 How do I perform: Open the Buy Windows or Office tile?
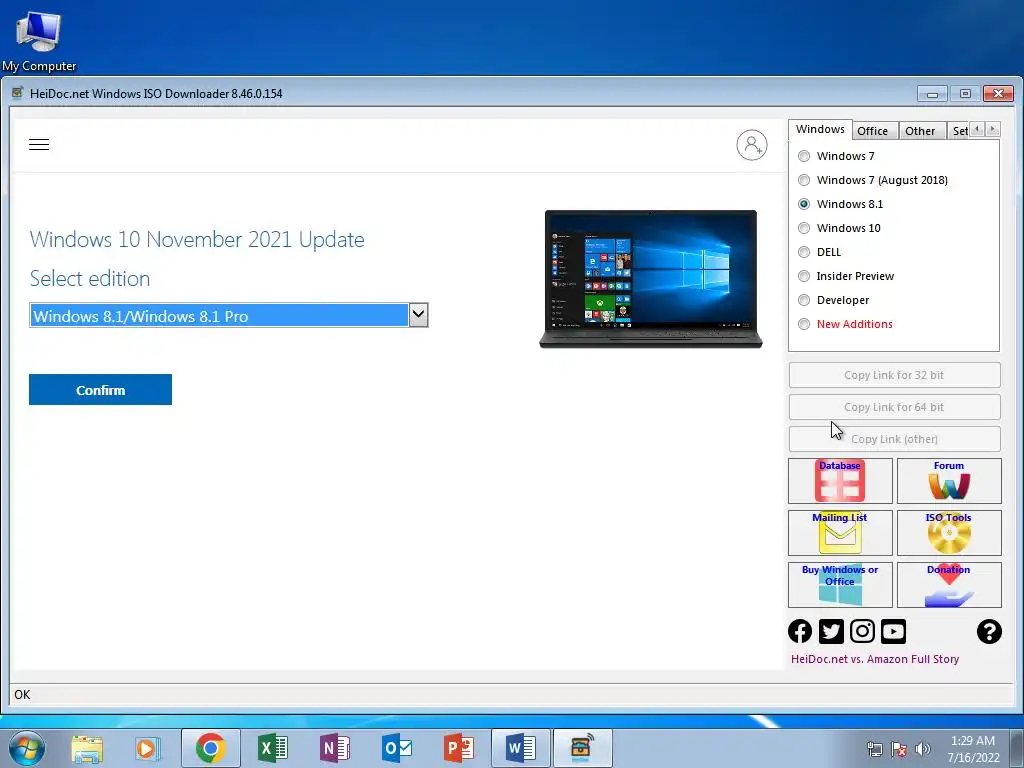coord(840,584)
